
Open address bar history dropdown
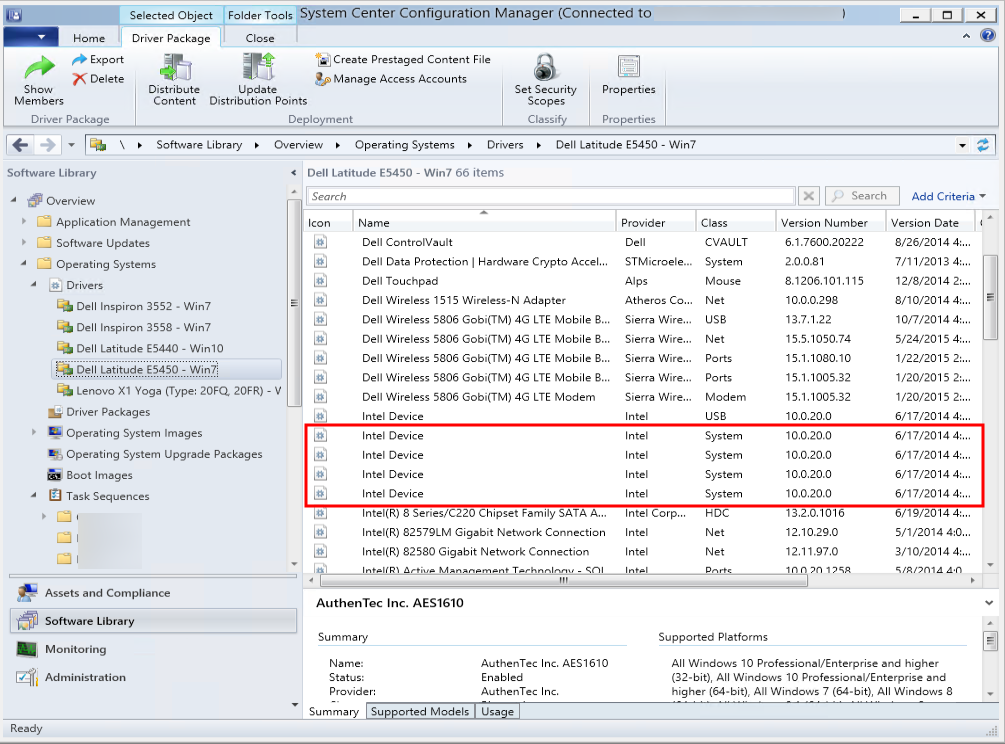pyautogui.click(x=962, y=145)
